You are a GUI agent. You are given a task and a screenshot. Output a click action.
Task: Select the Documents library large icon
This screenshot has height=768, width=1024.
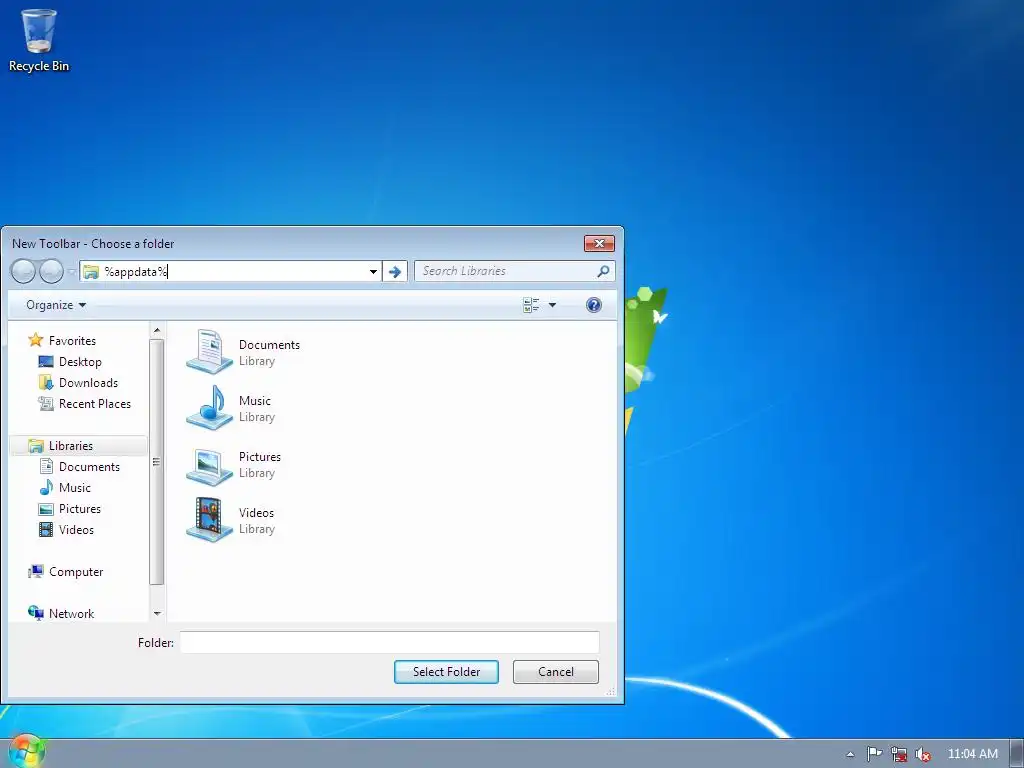[209, 351]
